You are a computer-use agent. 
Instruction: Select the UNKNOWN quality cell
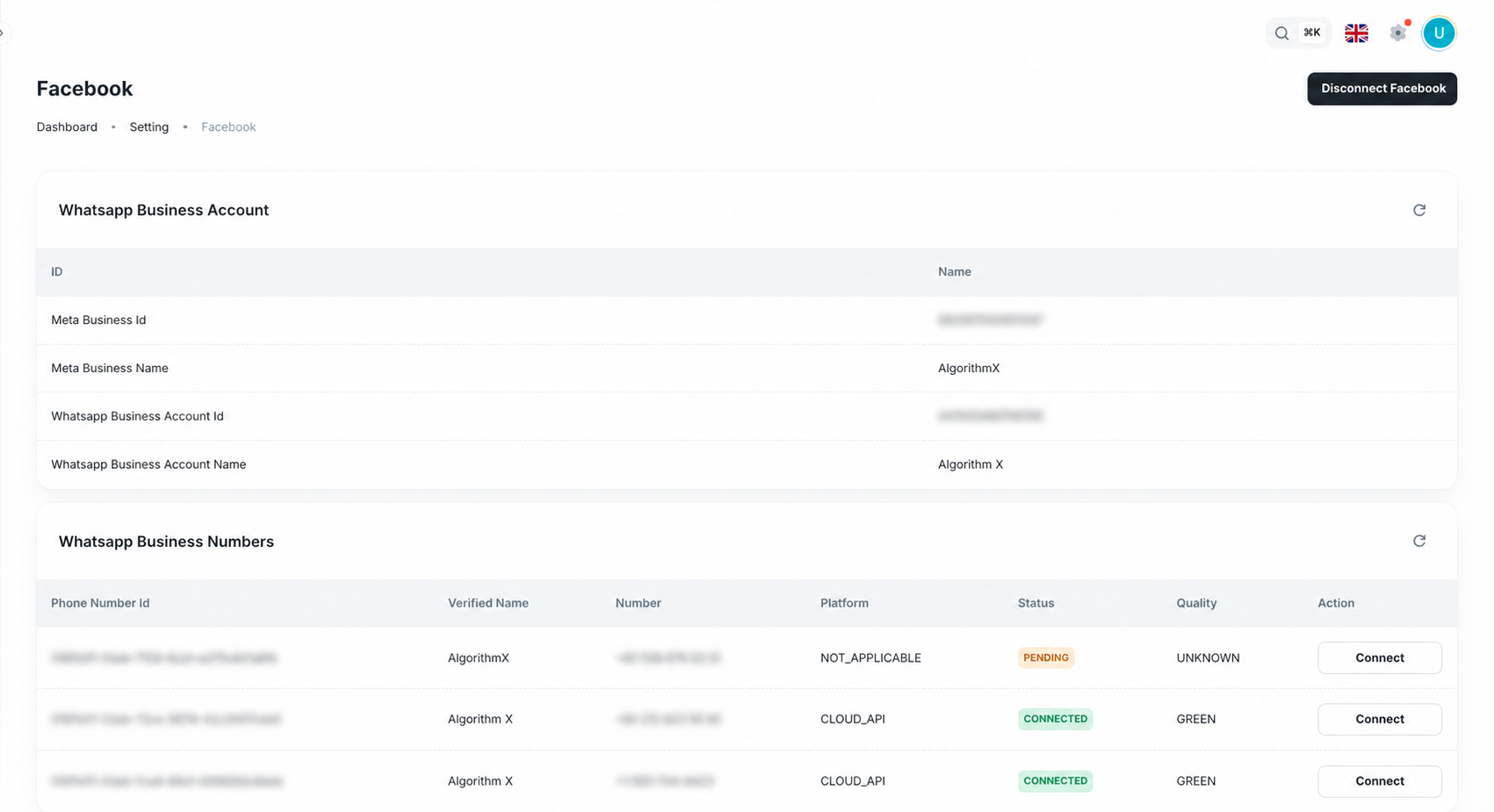coord(1208,658)
